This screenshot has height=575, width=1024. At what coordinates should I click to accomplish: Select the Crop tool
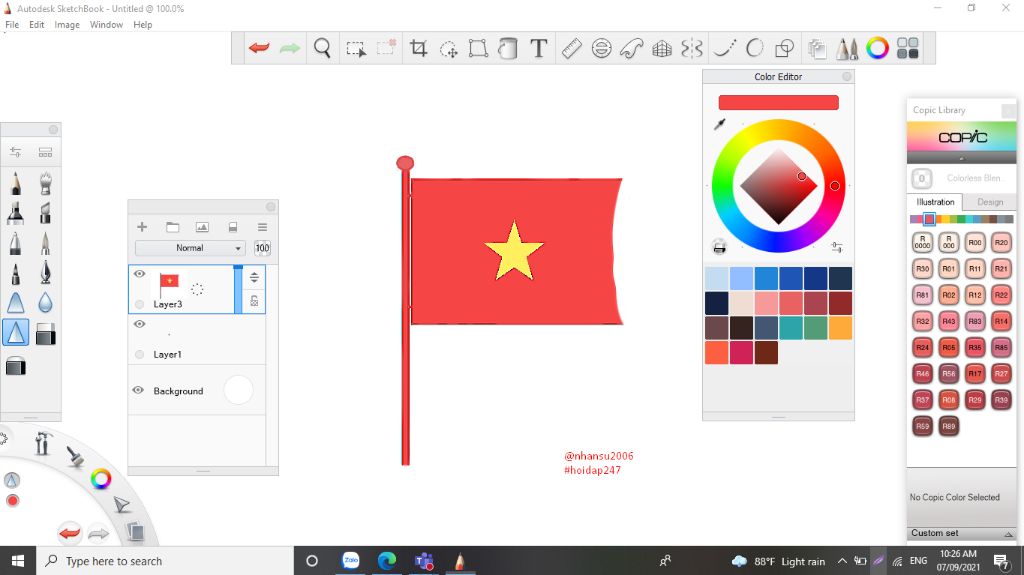tap(419, 48)
